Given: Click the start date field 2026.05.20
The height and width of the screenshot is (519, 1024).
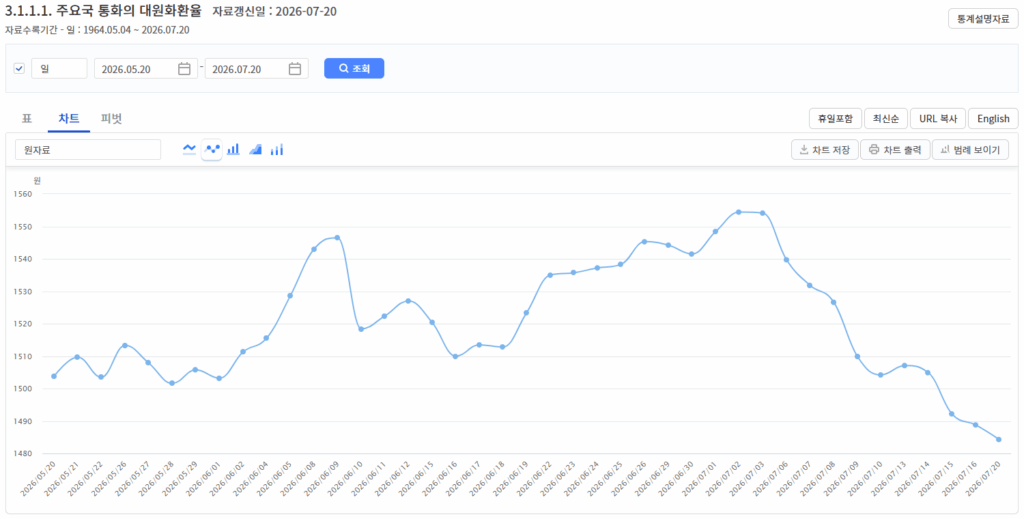Looking at the screenshot, I should pos(146,69).
